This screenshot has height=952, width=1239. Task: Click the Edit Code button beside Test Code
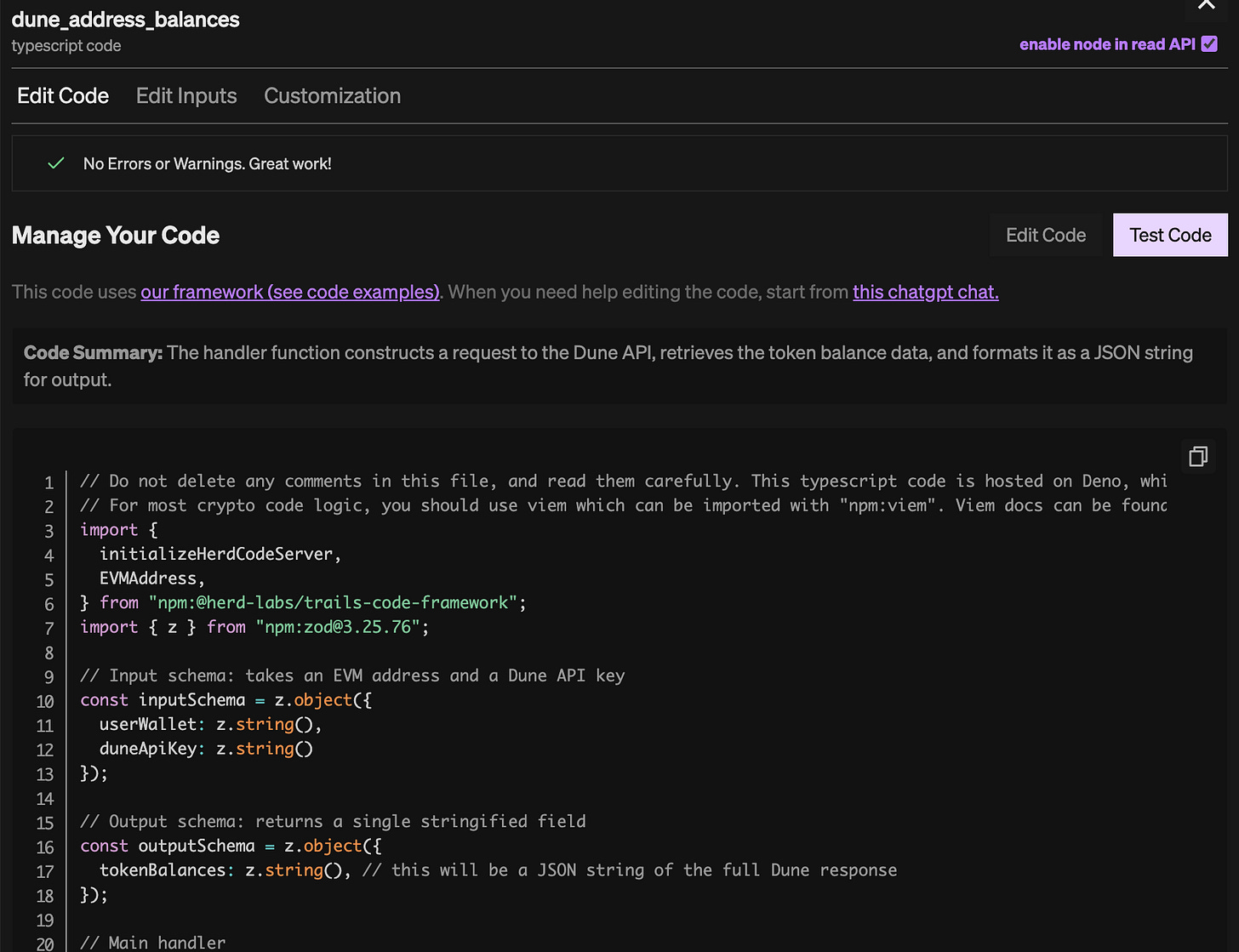pyautogui.click(x=1045, y=235)
